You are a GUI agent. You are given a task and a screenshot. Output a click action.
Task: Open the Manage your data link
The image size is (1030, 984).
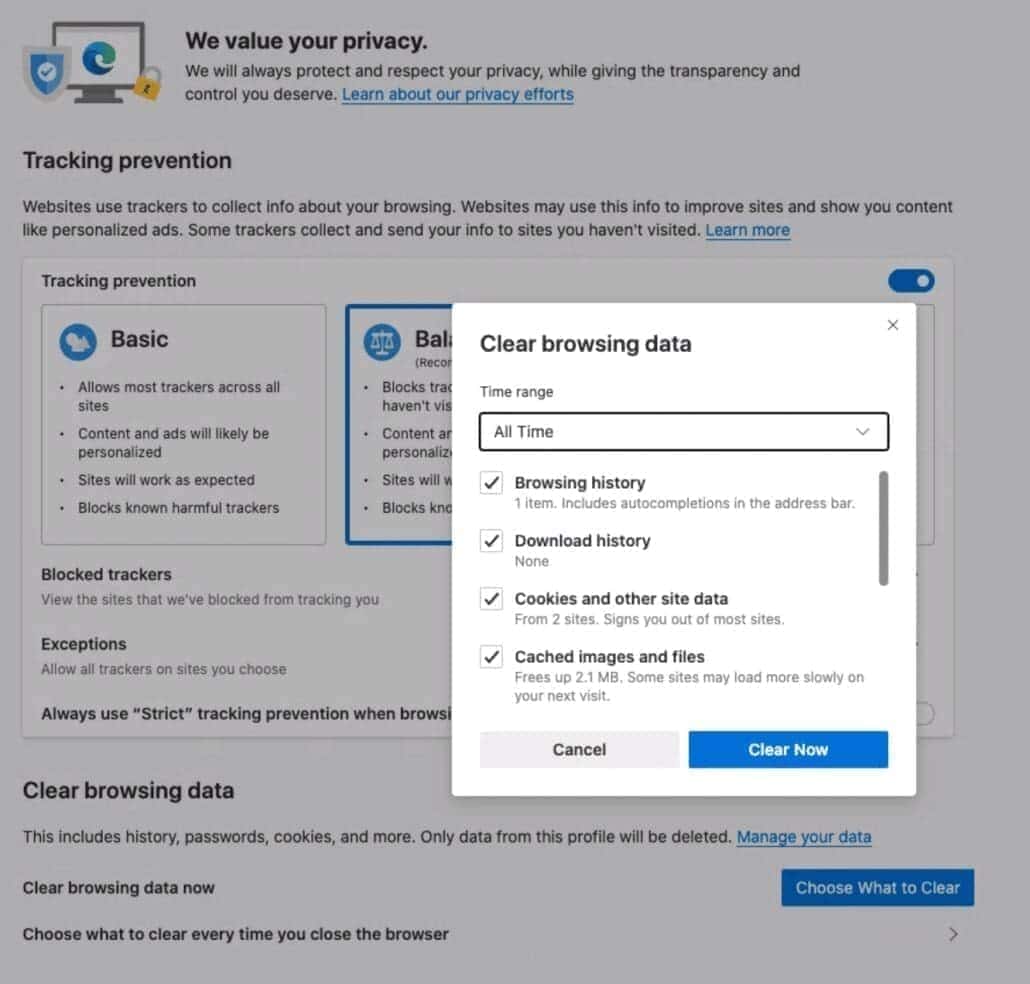(x=804, y=836)
